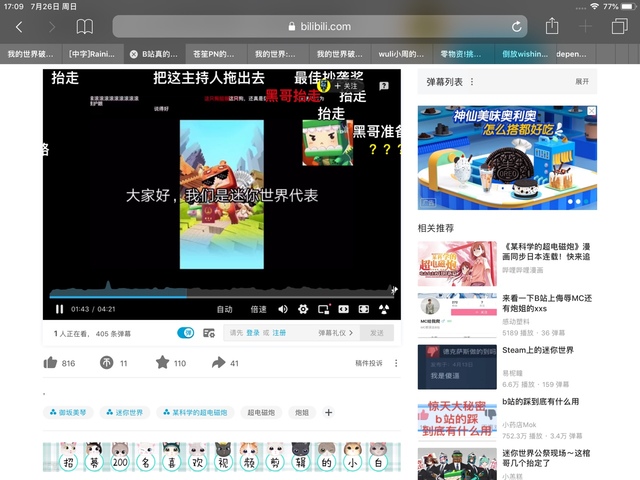This screenshot has width=640, height=480.
Task: Select the 御坂美琴 tag
Action: (68, 412)
